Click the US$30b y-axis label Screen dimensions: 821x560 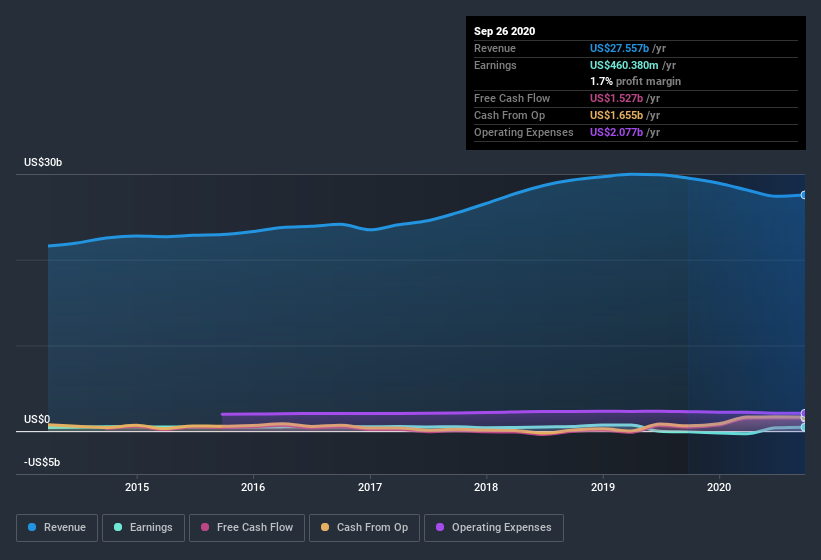[43, 163]
